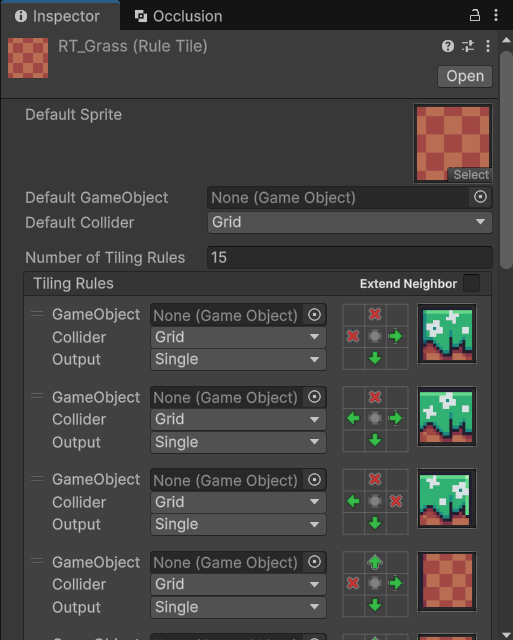Toggle third rule's right neighbor red X
Viewport: 513px width, 640px height.
click(396, 501)
